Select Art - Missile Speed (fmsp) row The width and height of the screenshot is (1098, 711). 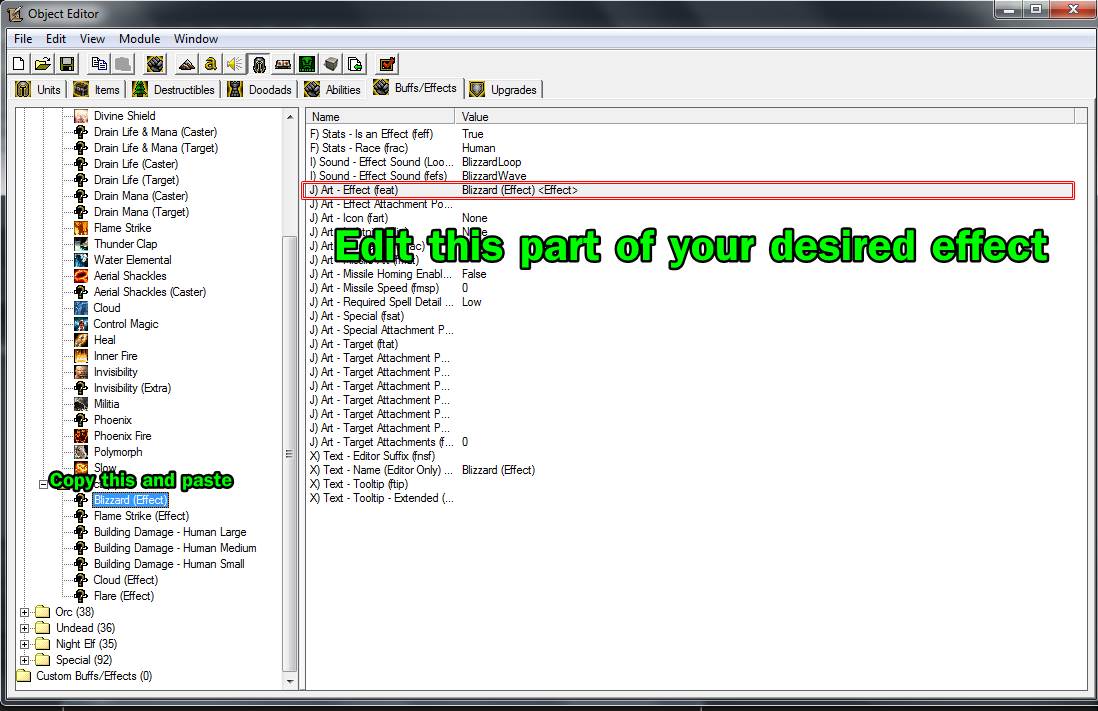(689, 288)
